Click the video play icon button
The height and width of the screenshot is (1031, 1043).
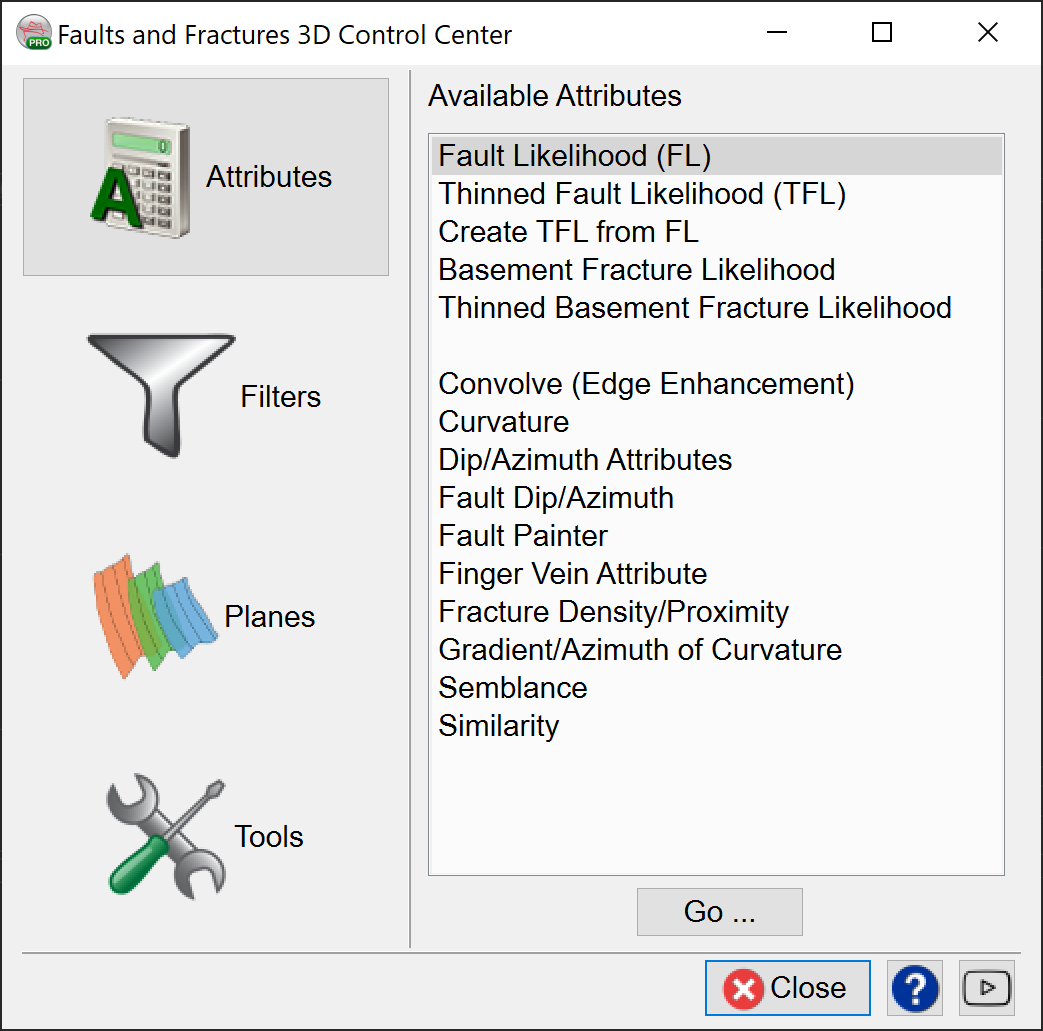(987, 988)
